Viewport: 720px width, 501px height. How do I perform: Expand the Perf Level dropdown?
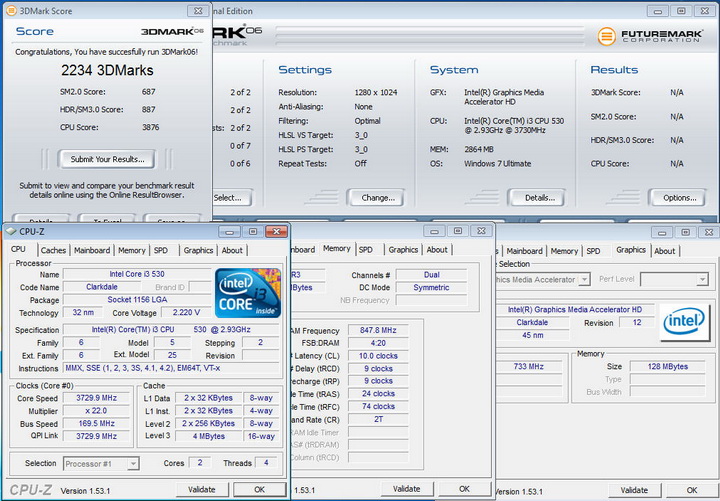[x=674, y=280]
